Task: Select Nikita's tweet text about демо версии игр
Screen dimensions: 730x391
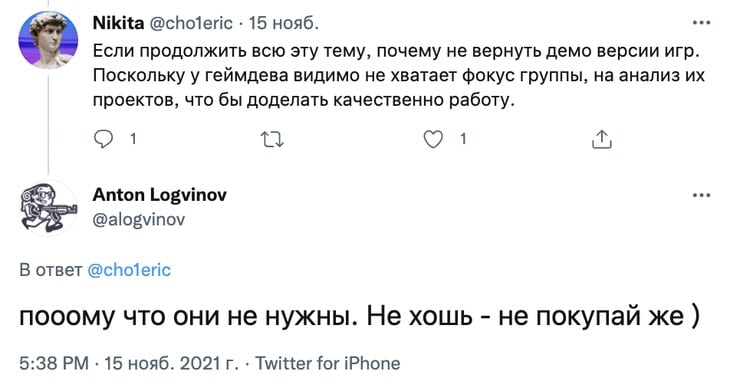Action: coord(399,75)
